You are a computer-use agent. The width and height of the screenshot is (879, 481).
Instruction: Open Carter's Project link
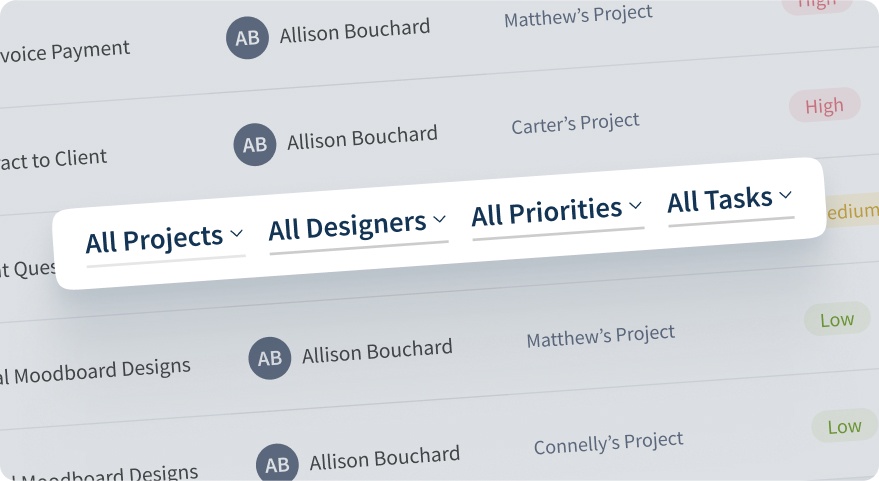[575, 124]
